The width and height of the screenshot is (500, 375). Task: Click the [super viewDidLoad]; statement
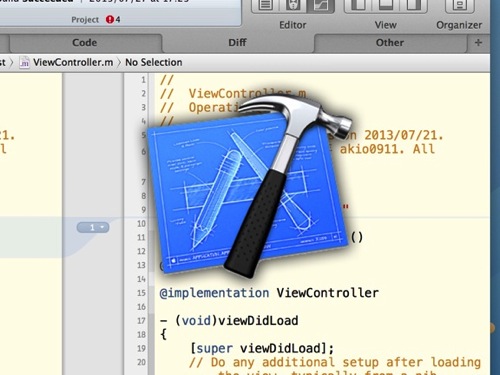[x=262, y=349]
